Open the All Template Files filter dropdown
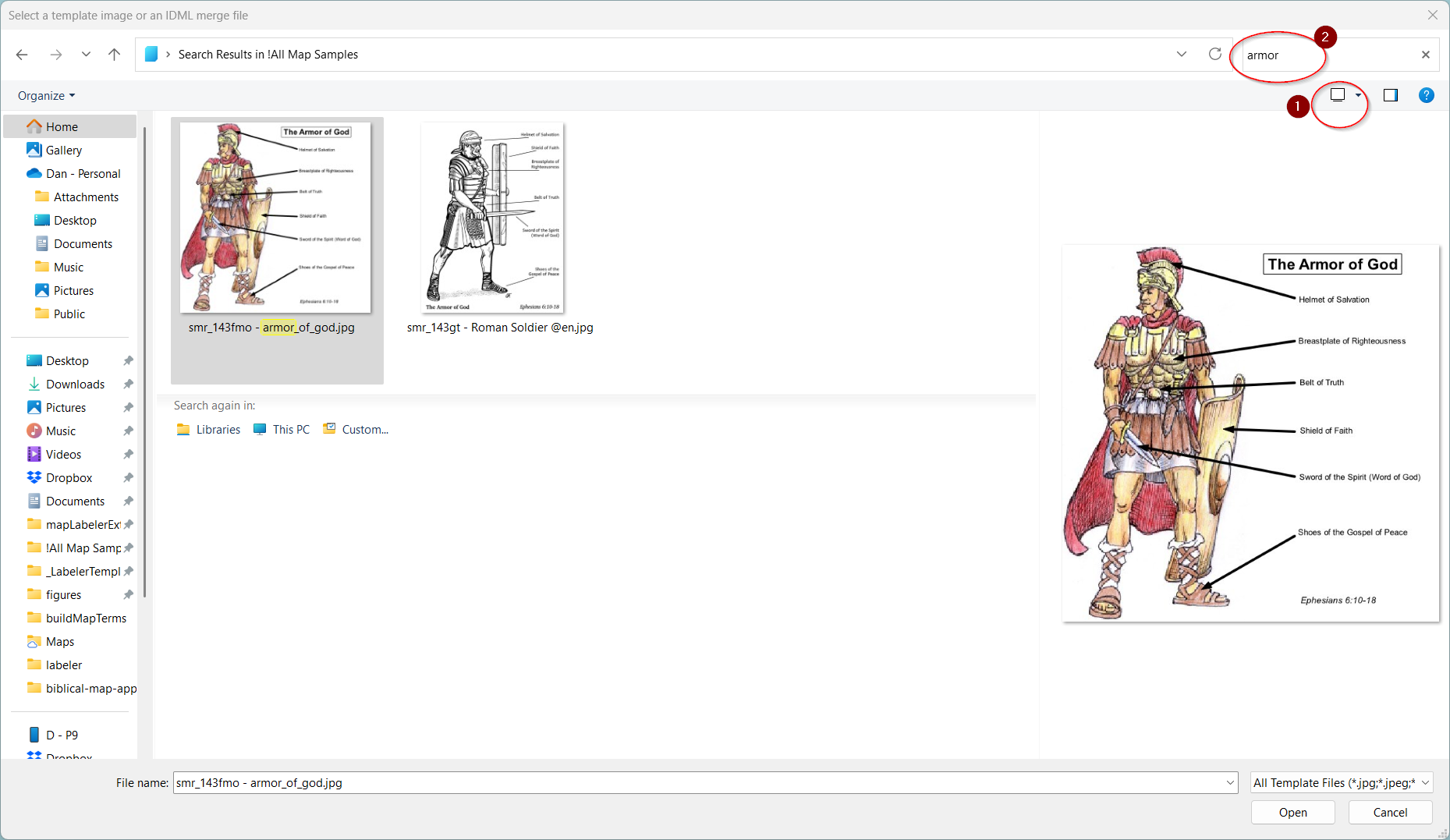This screenshot has width=1450, height=840. (1340, 782)
